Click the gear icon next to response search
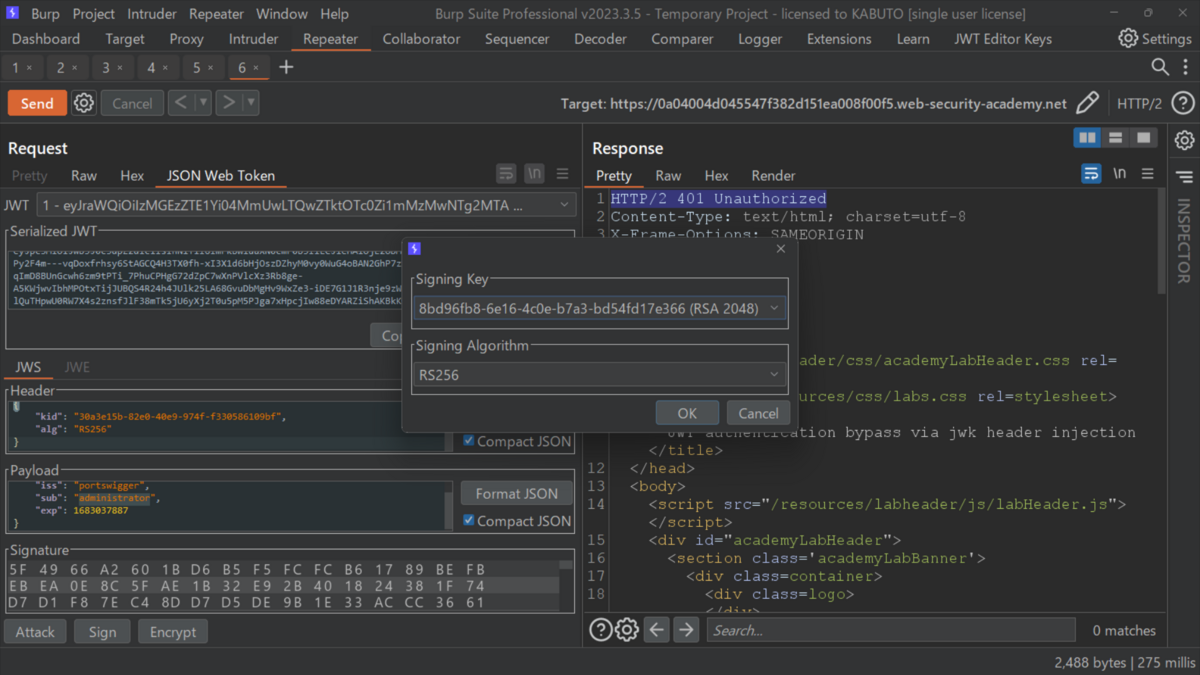 tap(627, 630)
